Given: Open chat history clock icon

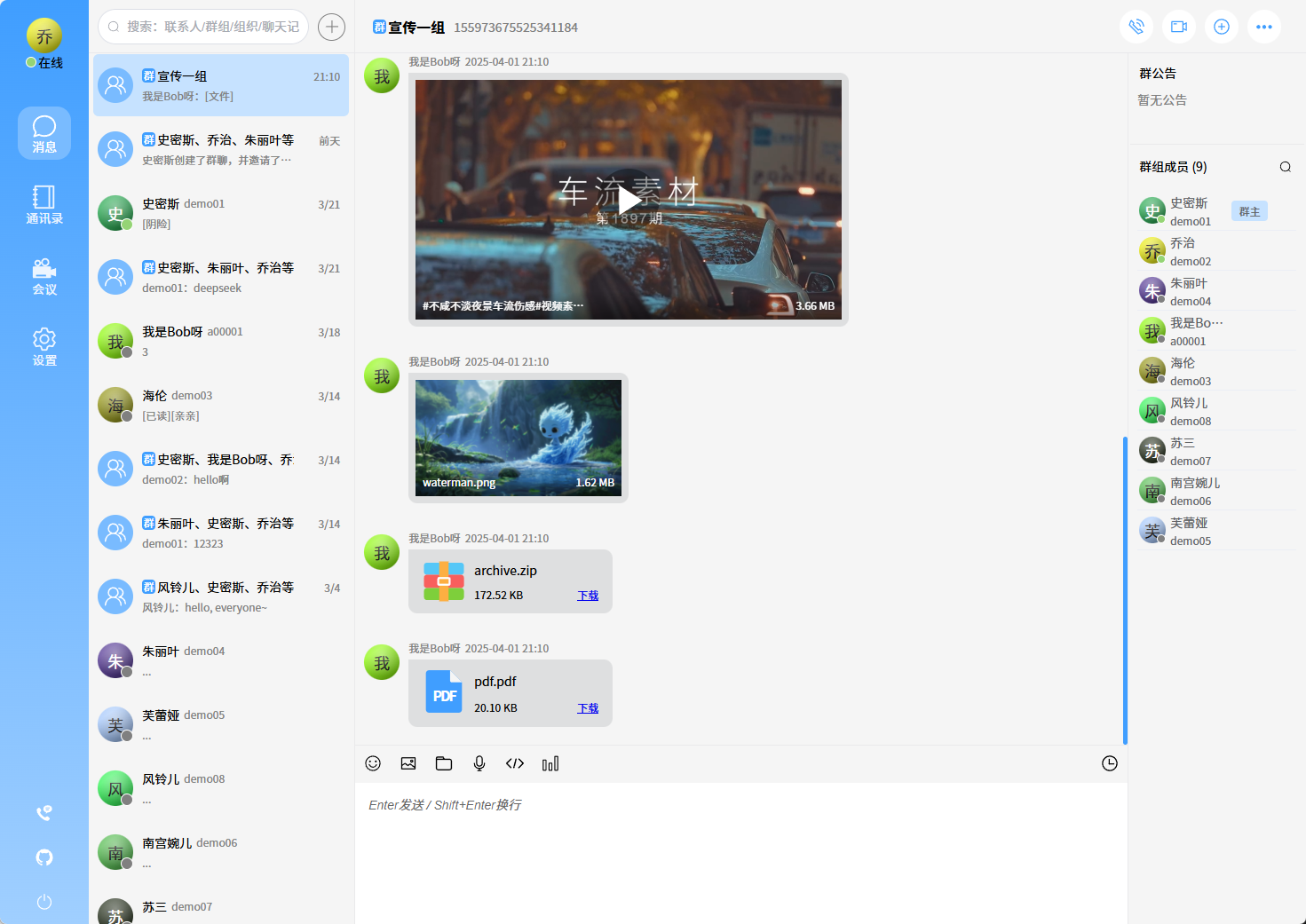Looking at the screenshot, I should (x=1109, y=763).
